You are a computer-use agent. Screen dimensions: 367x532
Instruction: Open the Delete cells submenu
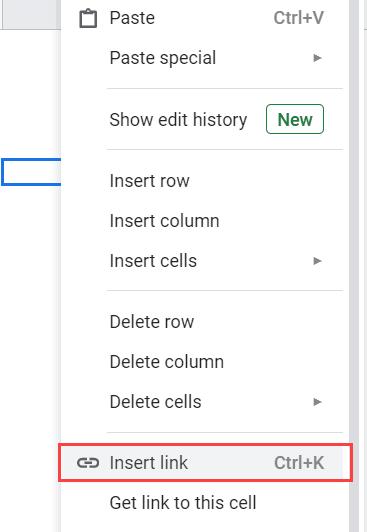click(x=205, y=402)
